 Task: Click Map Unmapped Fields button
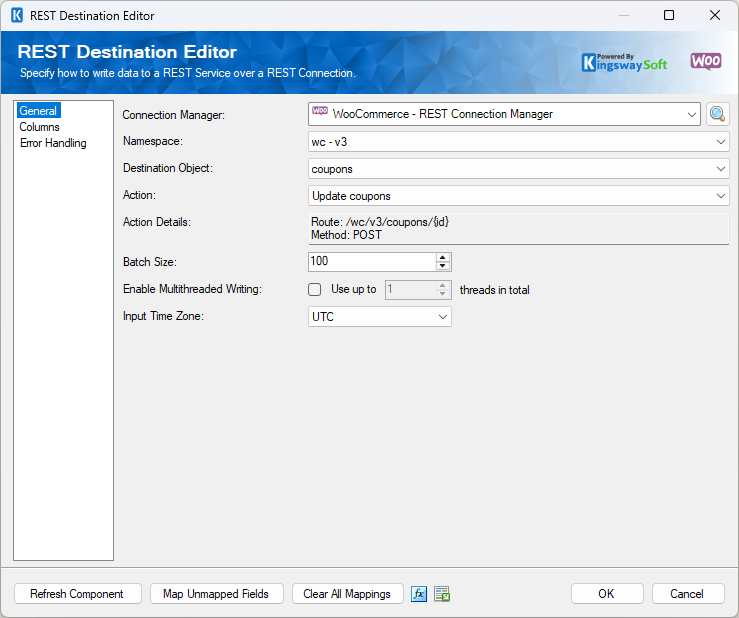[x=217, y=594]
